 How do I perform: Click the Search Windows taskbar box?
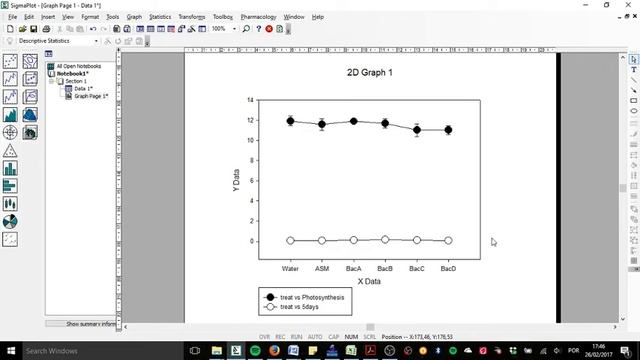click(102, 351)
